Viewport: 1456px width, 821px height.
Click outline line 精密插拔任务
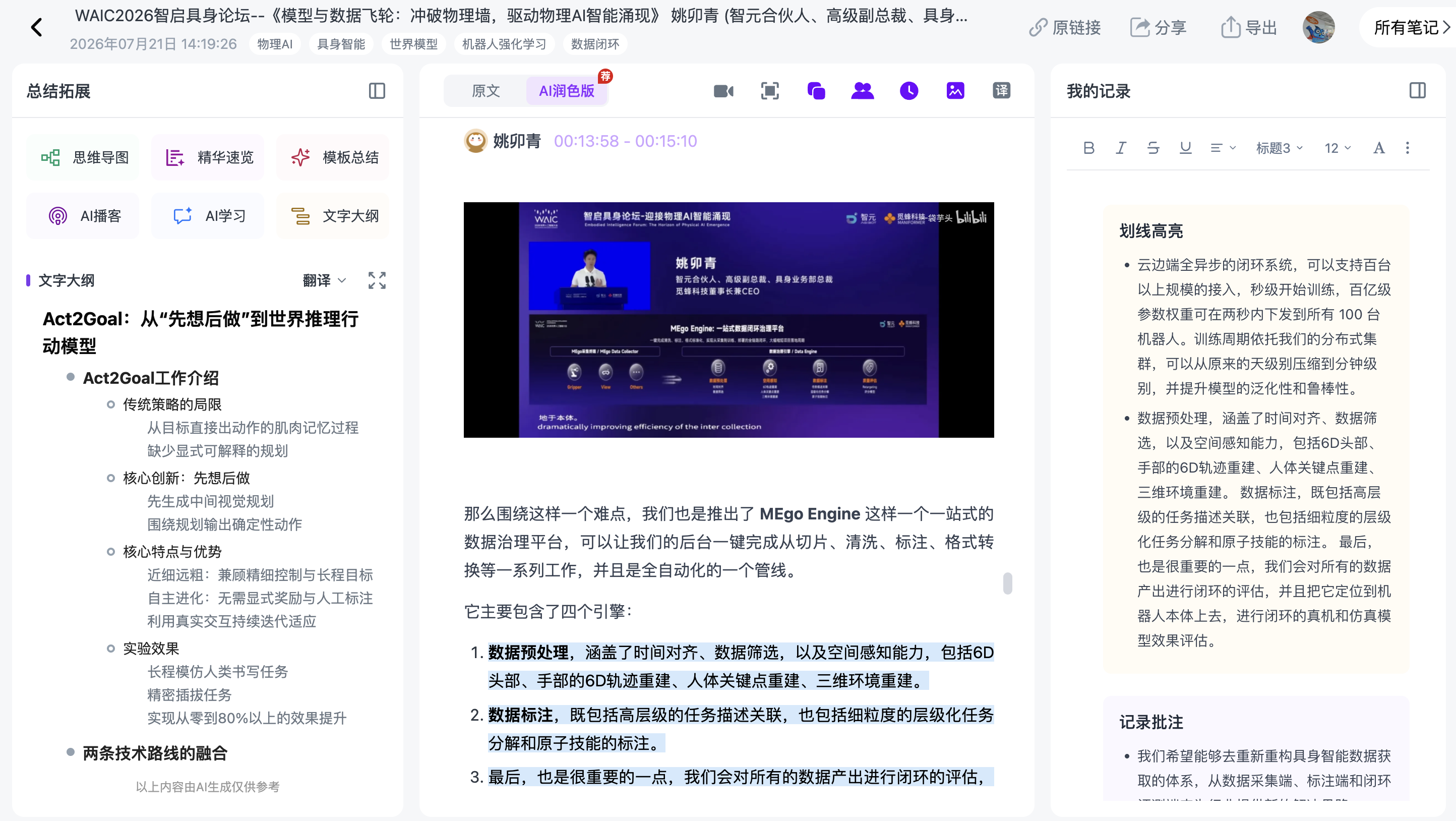(190, 694)
